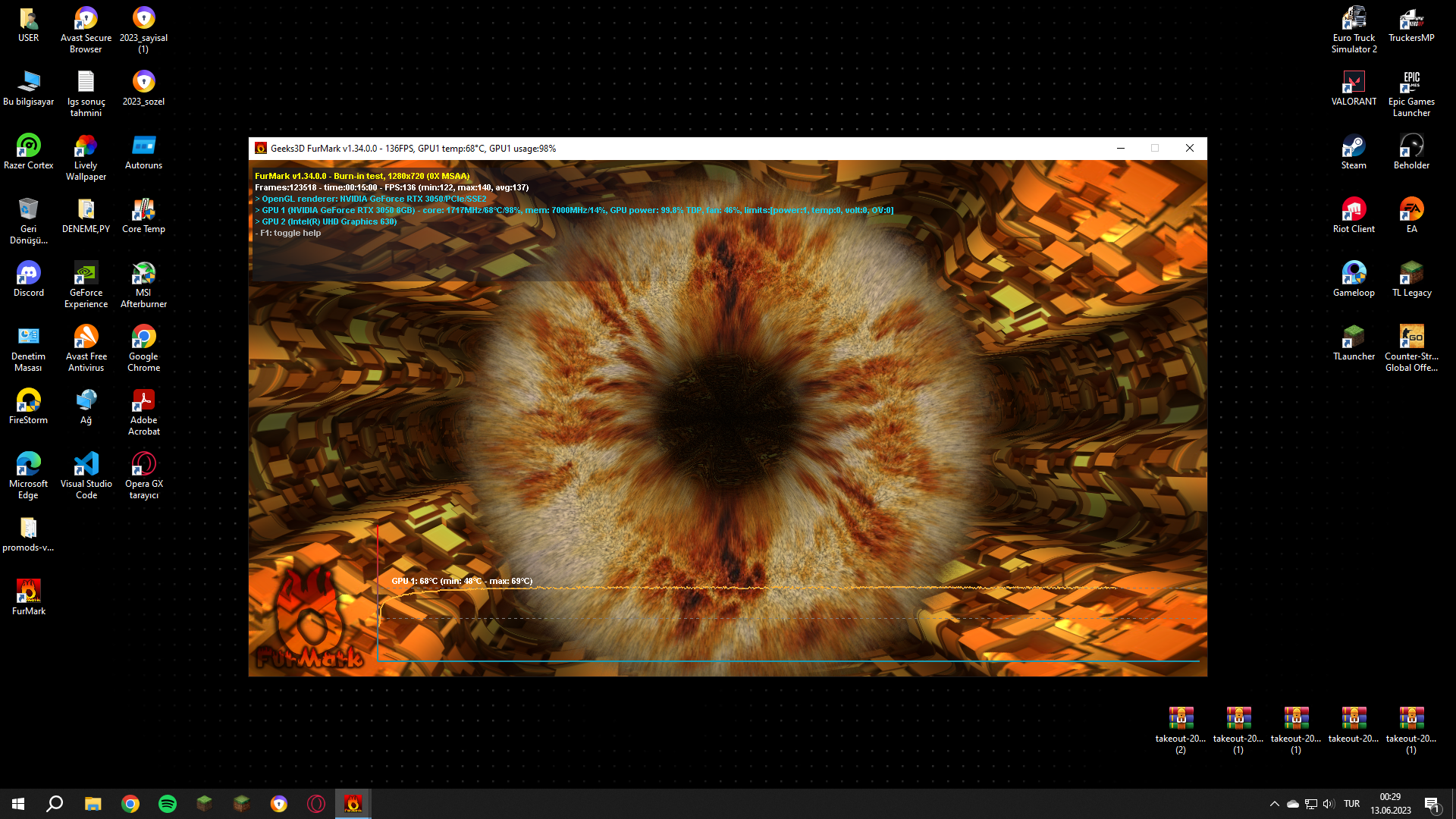Open the volume control in tray
The height and width of the screenshot is (819, 1456).
1329,804
